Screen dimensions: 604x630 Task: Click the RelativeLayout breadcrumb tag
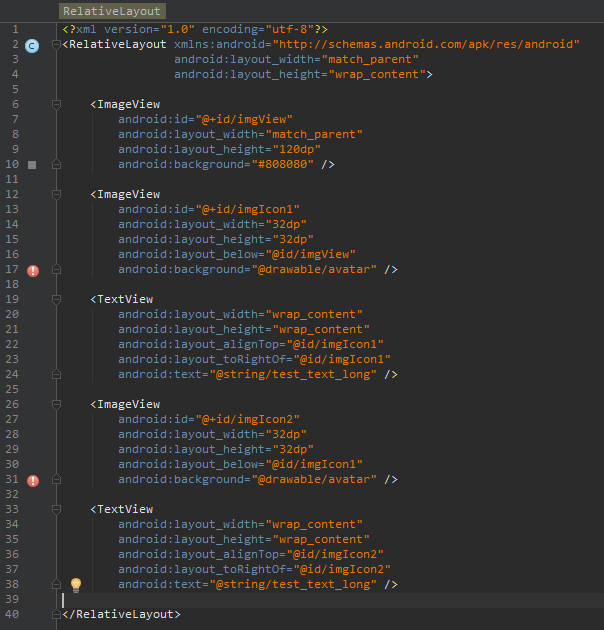pos(112,11)
